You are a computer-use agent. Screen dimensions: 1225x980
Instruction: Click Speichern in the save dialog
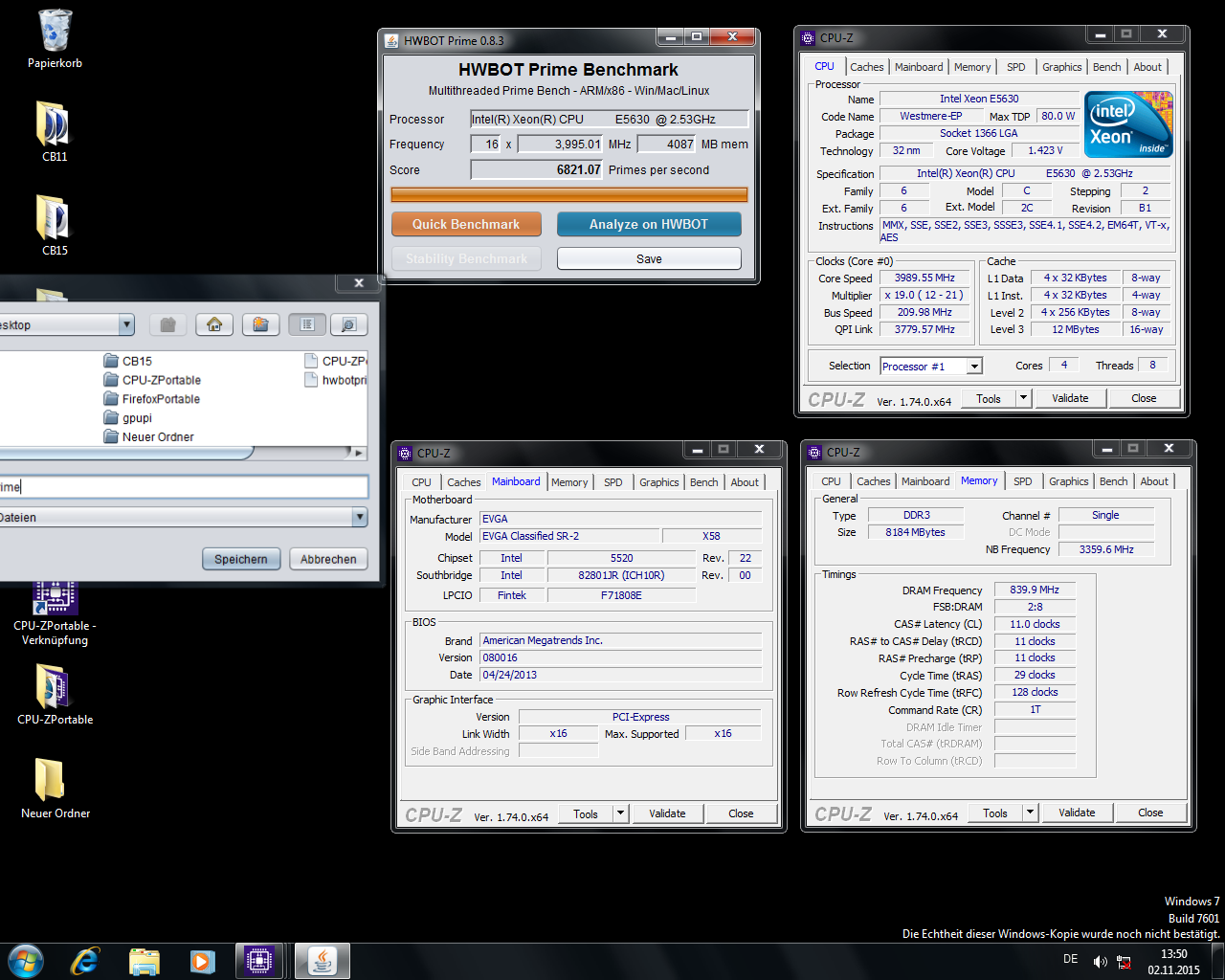click(x=241, y=559)
